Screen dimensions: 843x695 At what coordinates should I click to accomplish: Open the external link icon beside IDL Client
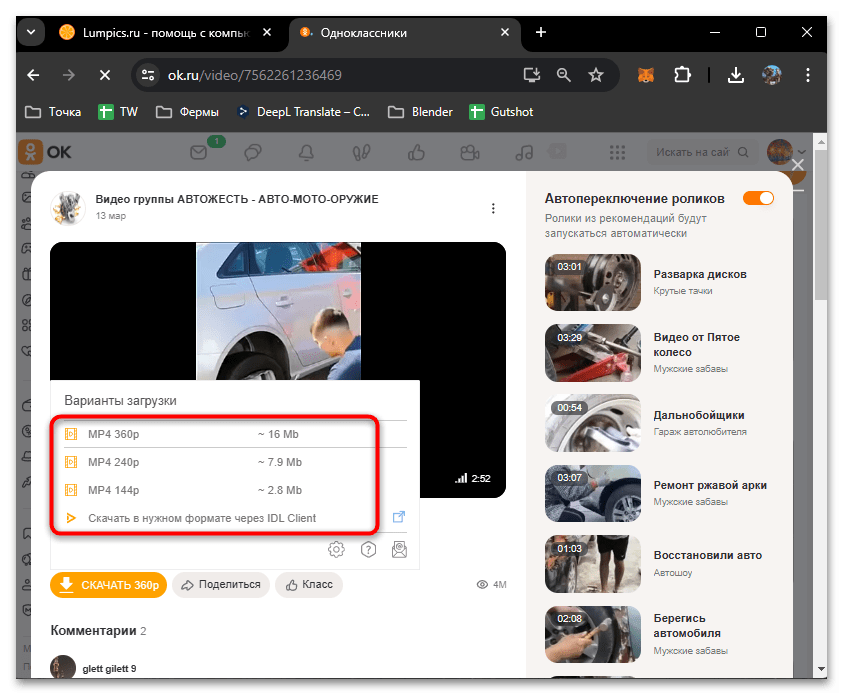tap(398, 517)
